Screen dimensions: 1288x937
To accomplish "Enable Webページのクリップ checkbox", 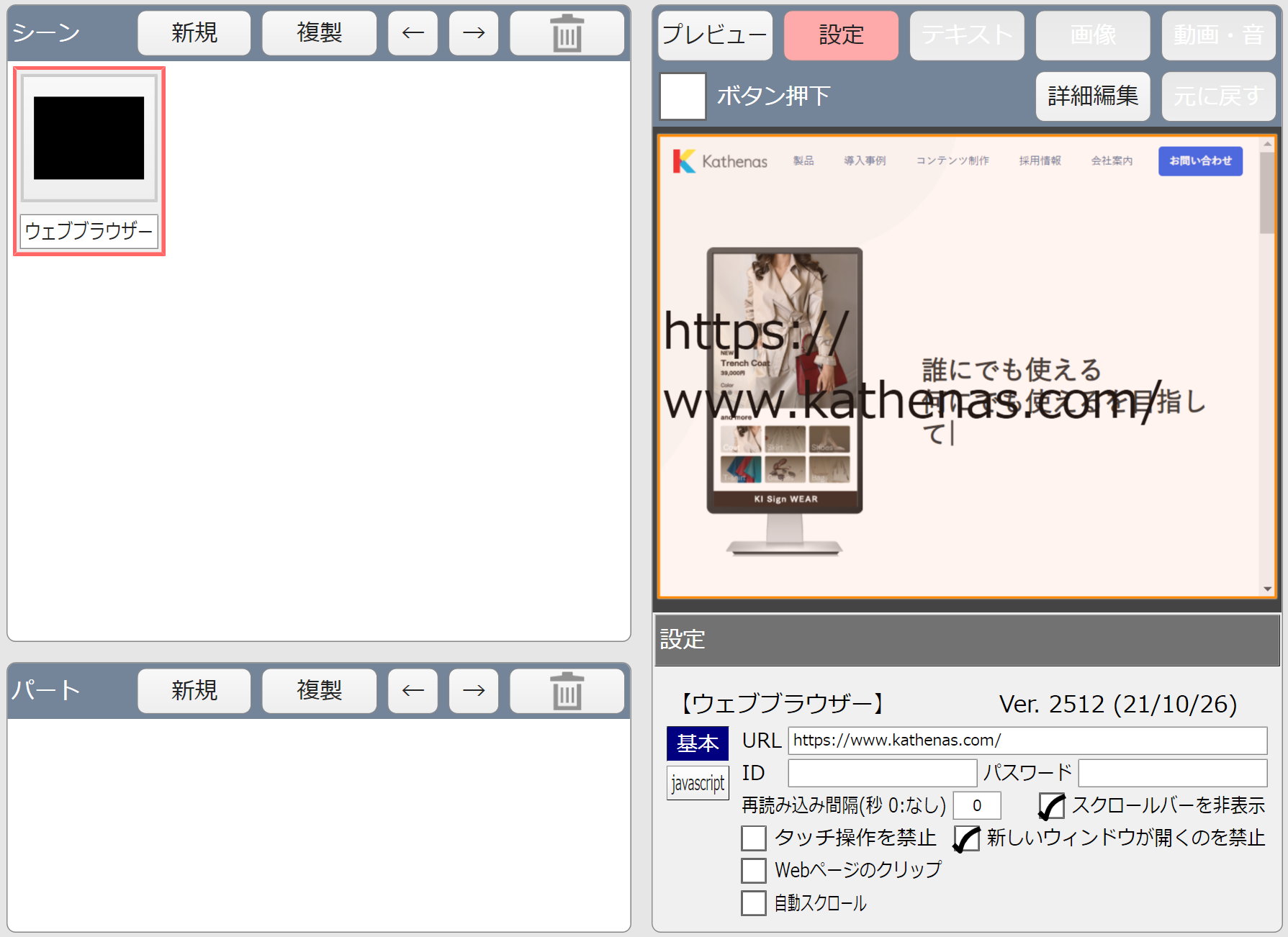I will 754,871.
